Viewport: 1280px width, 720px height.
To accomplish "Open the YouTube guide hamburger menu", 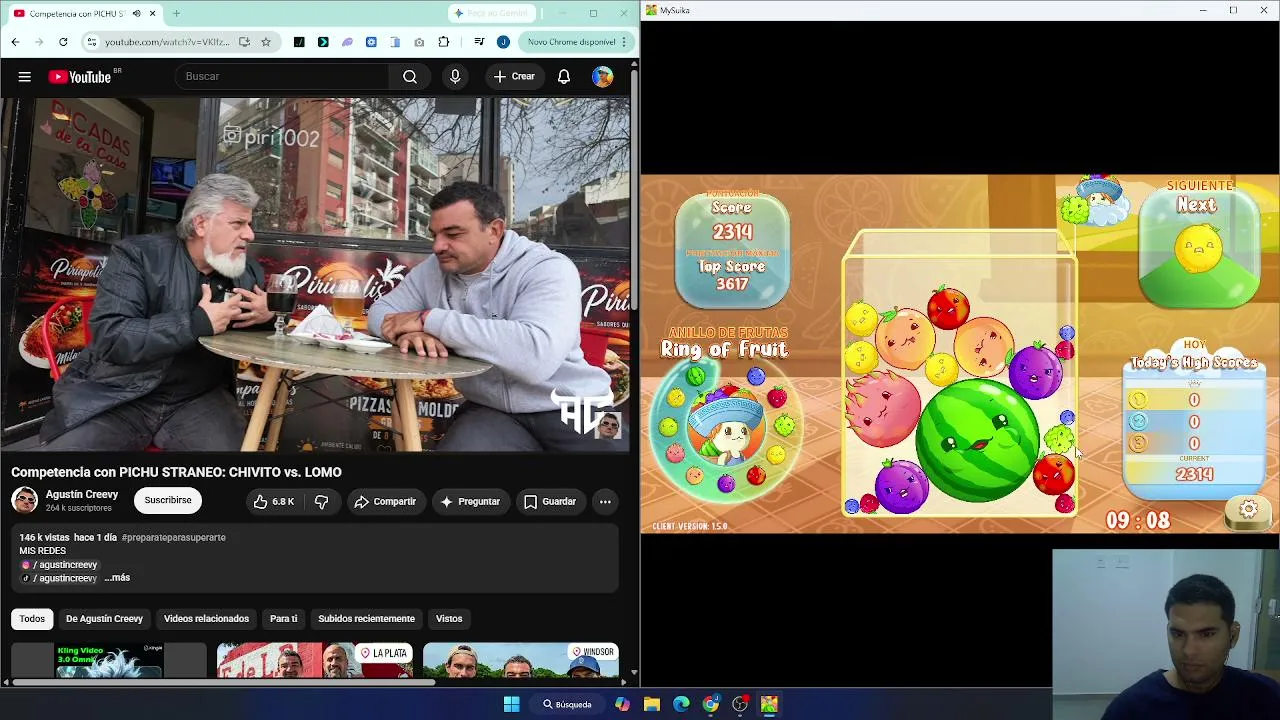I will click(x=25, y=76).
